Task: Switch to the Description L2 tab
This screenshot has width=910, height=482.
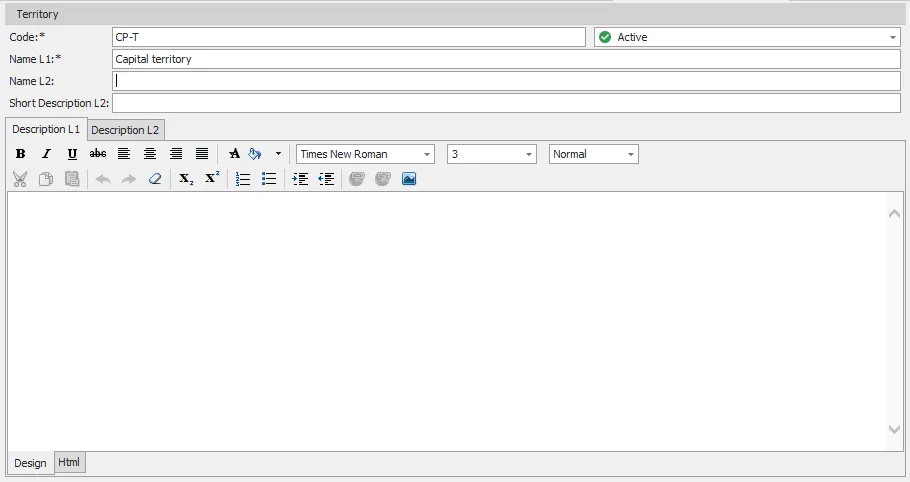Action: 125,130
